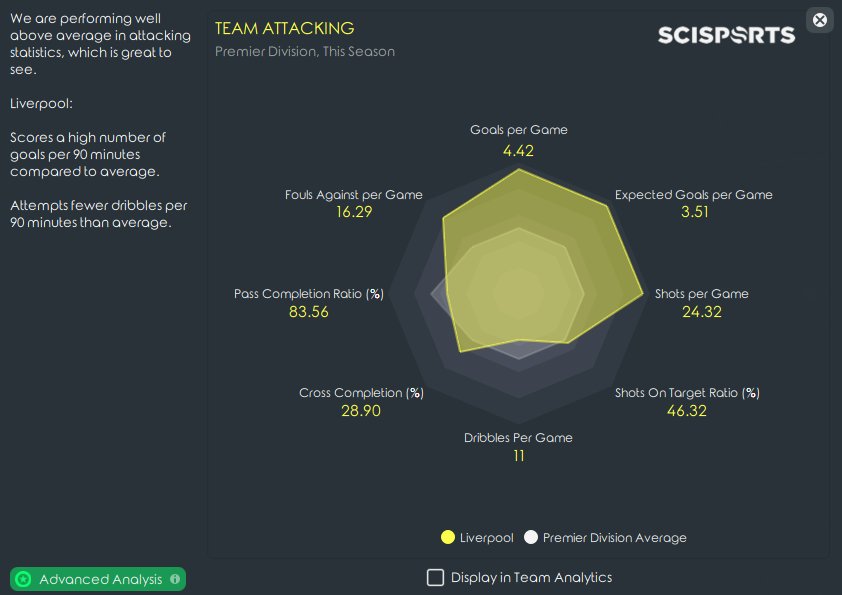
Task: Select the Goals per Game label
Action: tap(519, 129)
